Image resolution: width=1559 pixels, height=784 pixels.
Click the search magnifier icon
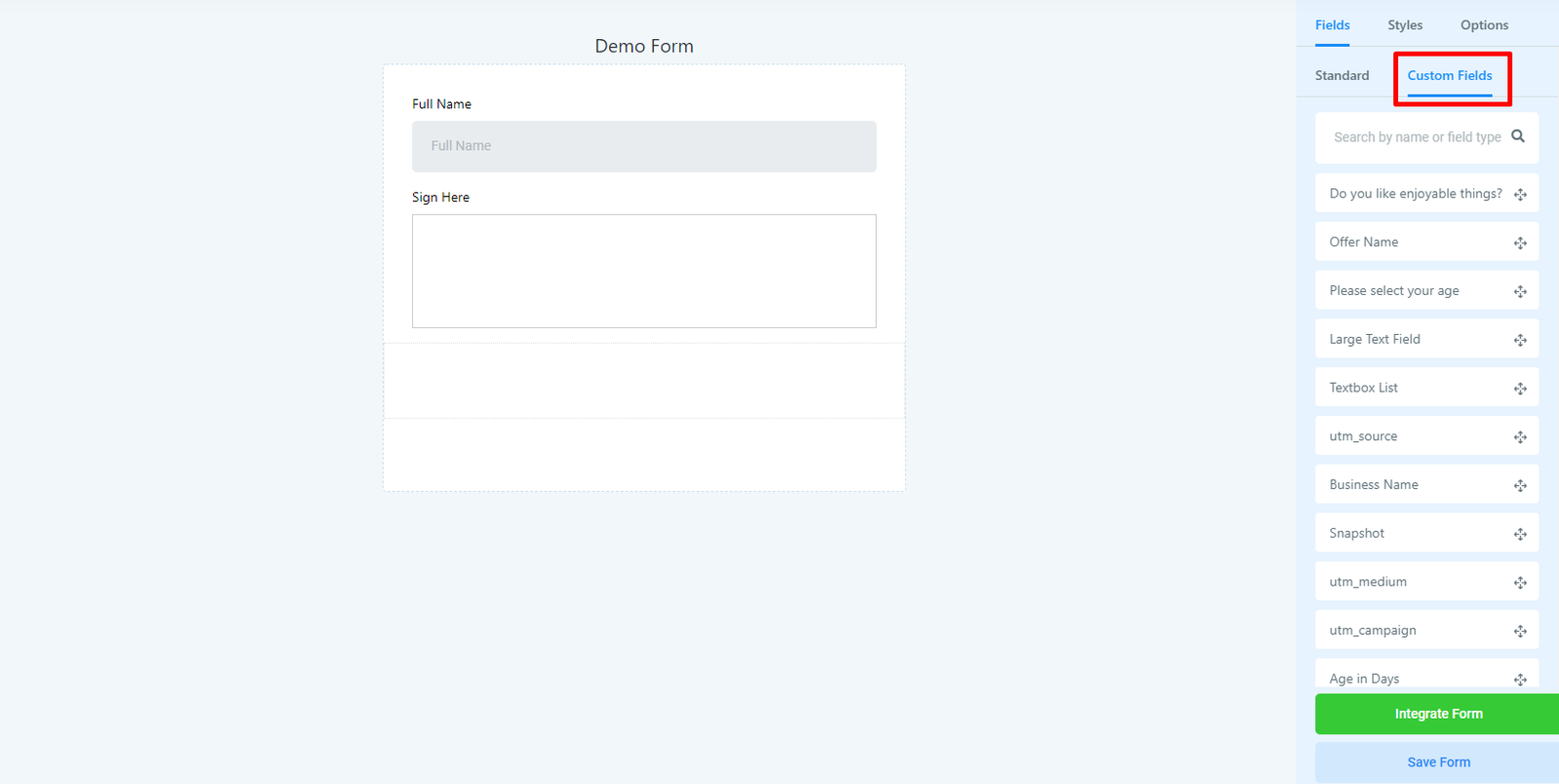point(1517,136)
